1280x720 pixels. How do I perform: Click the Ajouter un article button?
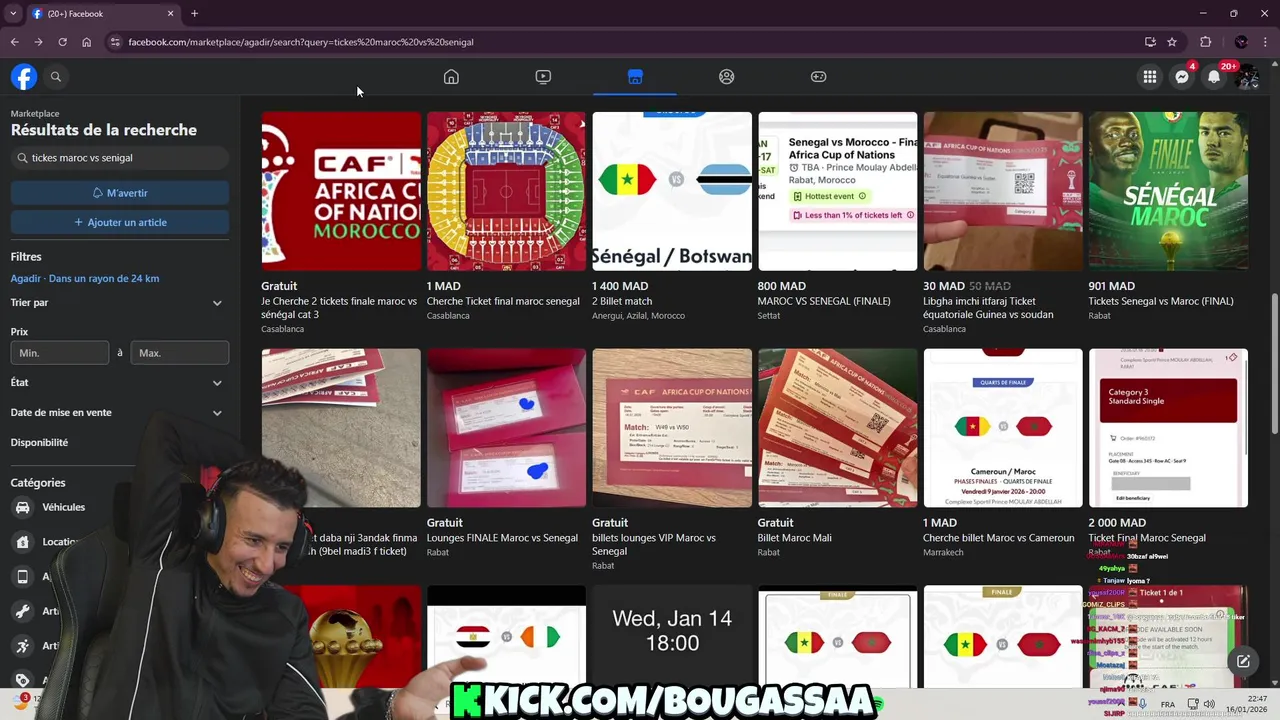(120, 222)
